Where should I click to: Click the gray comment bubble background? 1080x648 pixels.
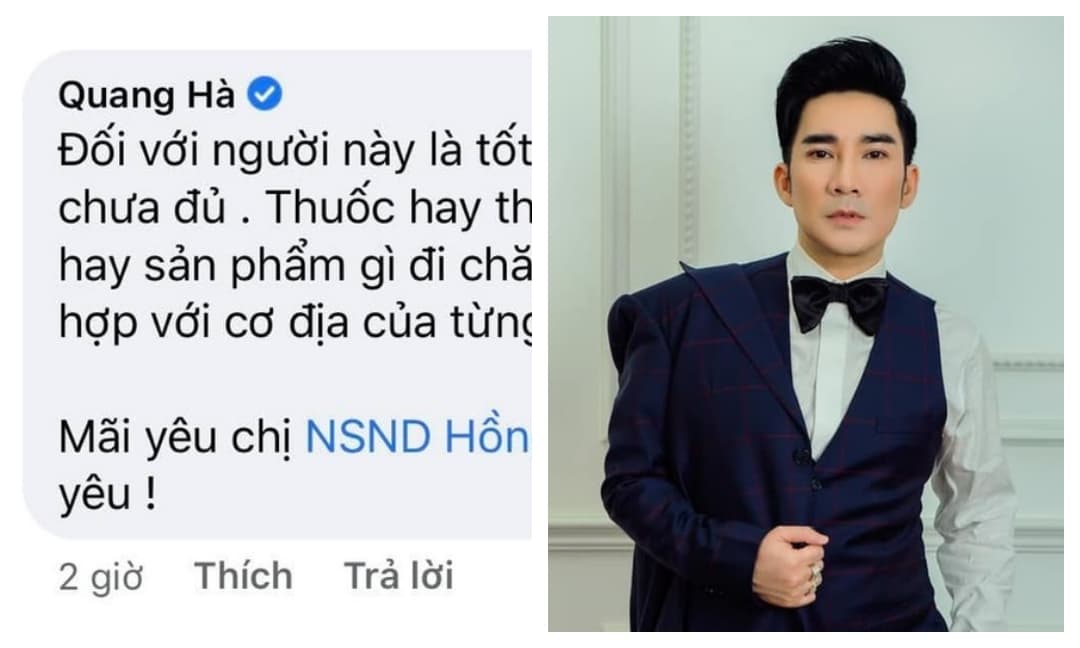(276, 296)
